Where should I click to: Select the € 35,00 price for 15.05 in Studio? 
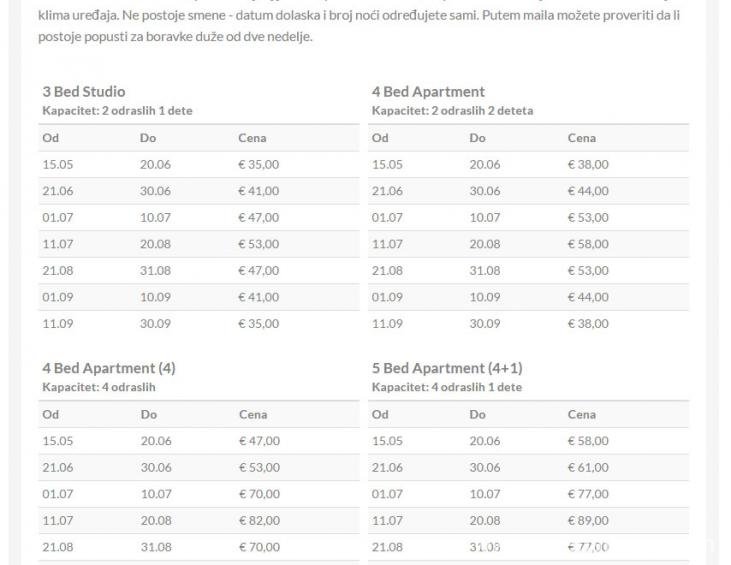point(259,165)
